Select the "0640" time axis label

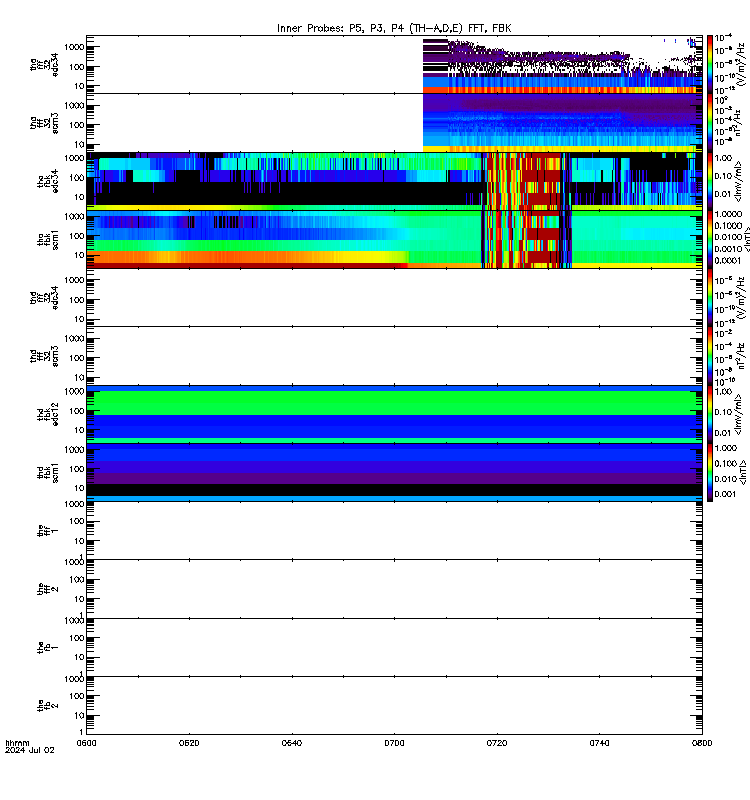pos(291,743)
